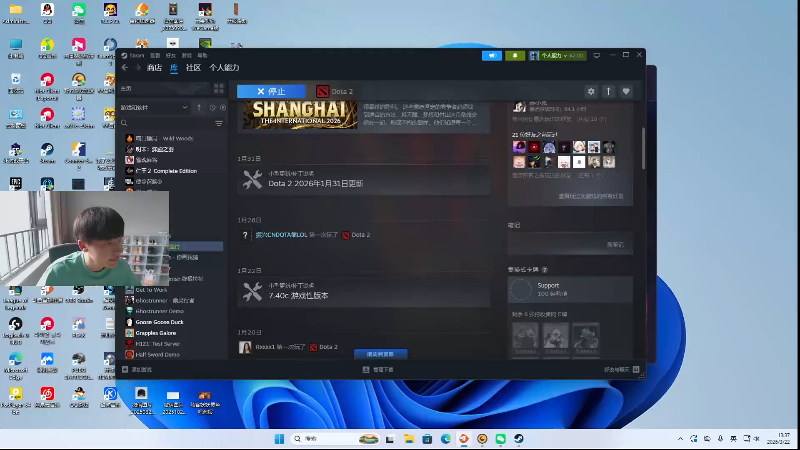This screenshot has width=800, height=450.
Task: Click the first friend avatar in the grid
Action: [x=519, y=147]
